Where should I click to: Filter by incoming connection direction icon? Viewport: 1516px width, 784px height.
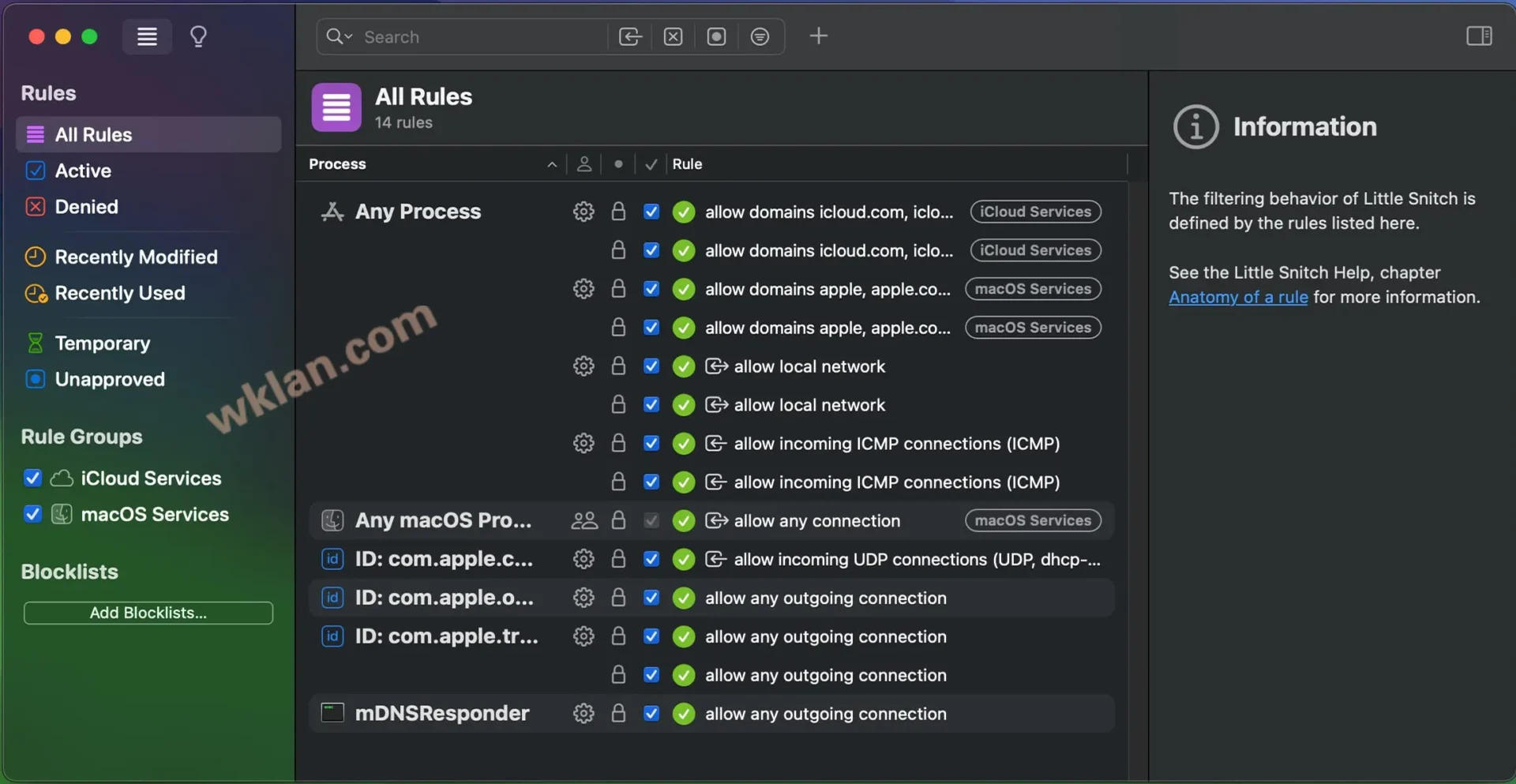pos(630,36)
